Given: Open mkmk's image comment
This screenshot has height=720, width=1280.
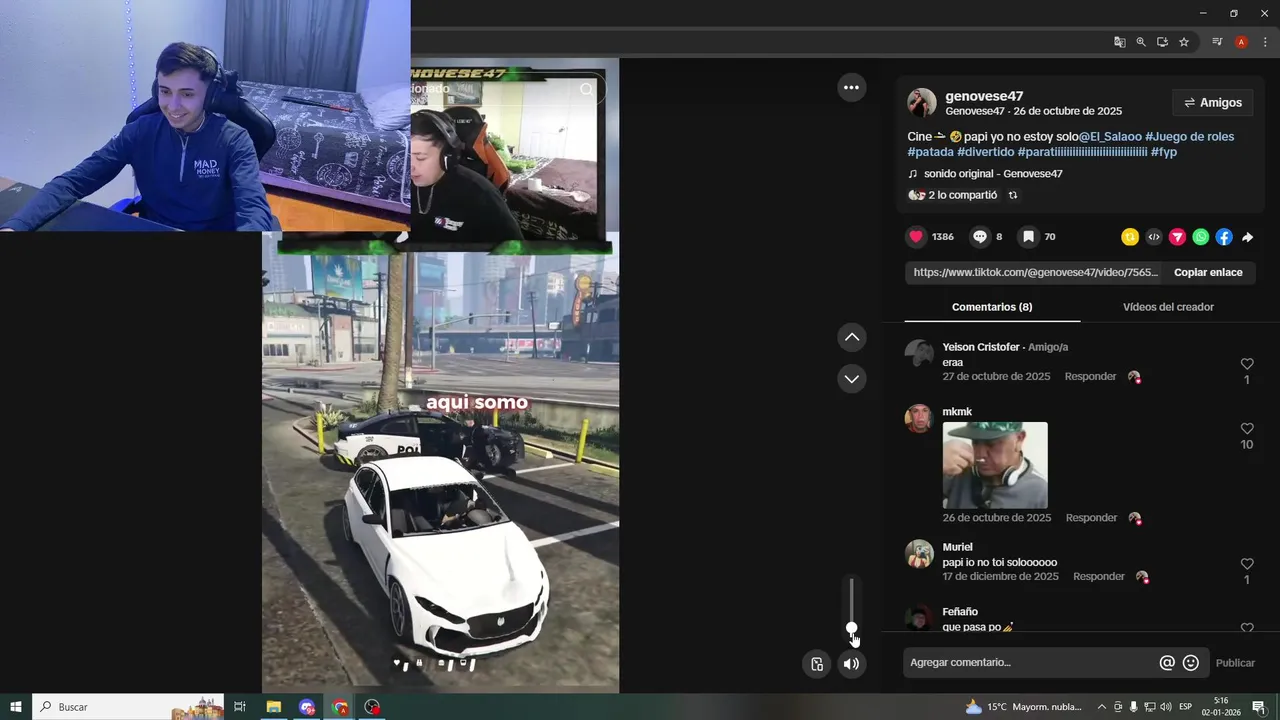Looking at the screenshot, I should click(995, 465).
